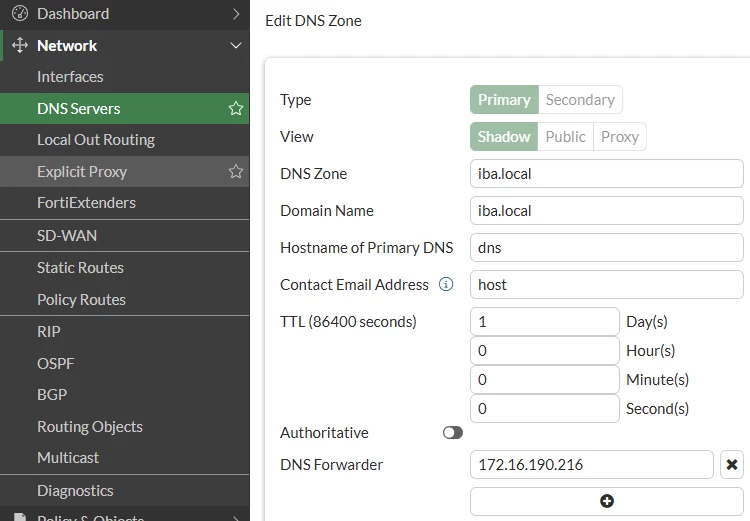Click the Dashboard gauge icon
Image resolution: width=750 pixels, height=521 pixels.
click(x=20, y=13)
